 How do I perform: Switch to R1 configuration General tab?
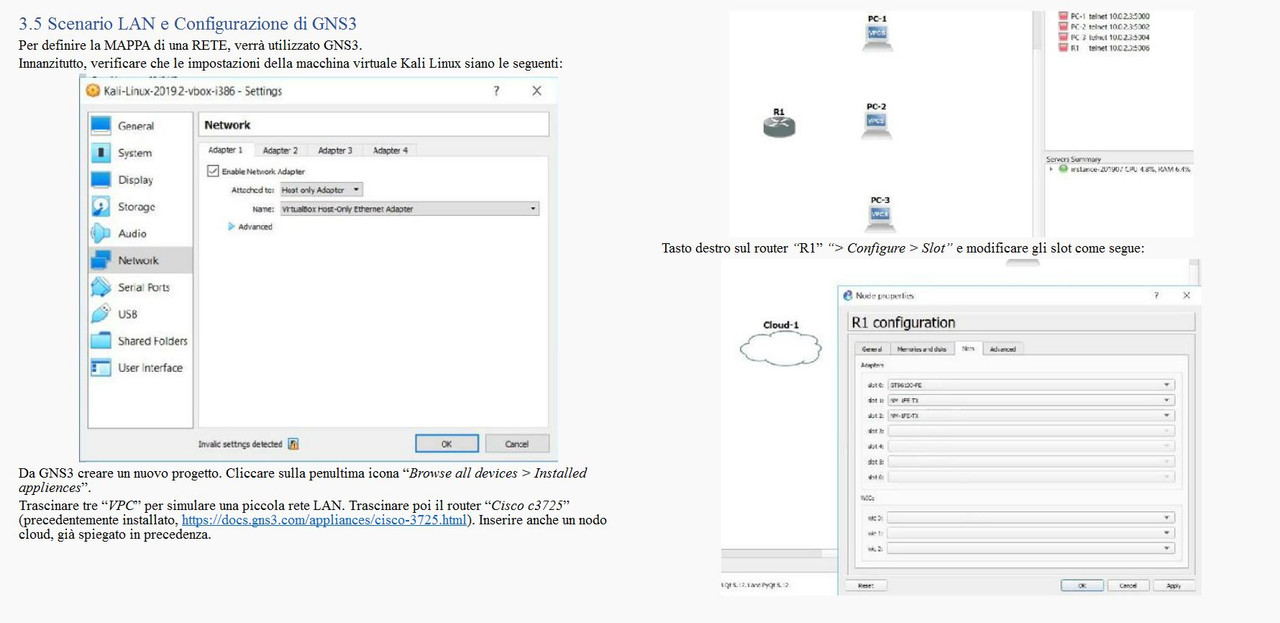coord(872,349)
